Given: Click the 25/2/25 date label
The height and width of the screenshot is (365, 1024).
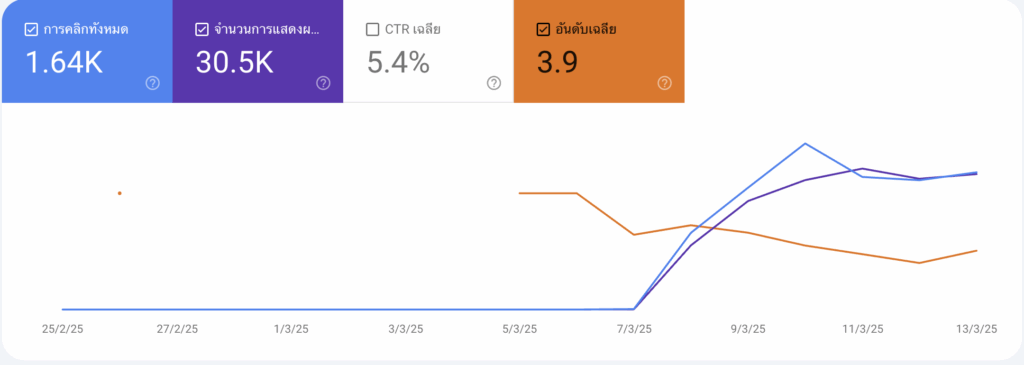Looking at the screenshot, I should coord(63,329).
